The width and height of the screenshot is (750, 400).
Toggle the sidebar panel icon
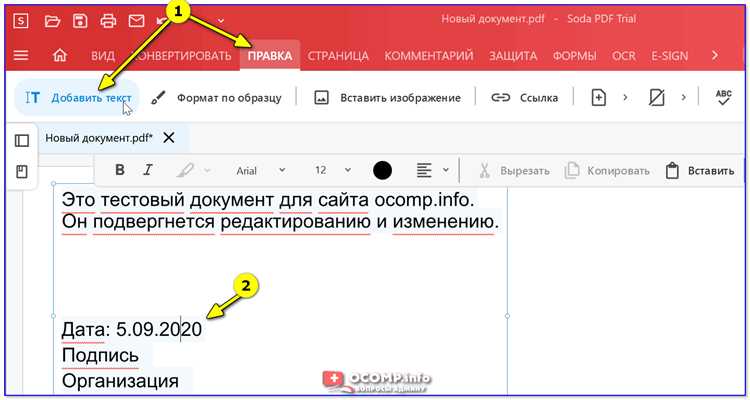click(22, 140)
